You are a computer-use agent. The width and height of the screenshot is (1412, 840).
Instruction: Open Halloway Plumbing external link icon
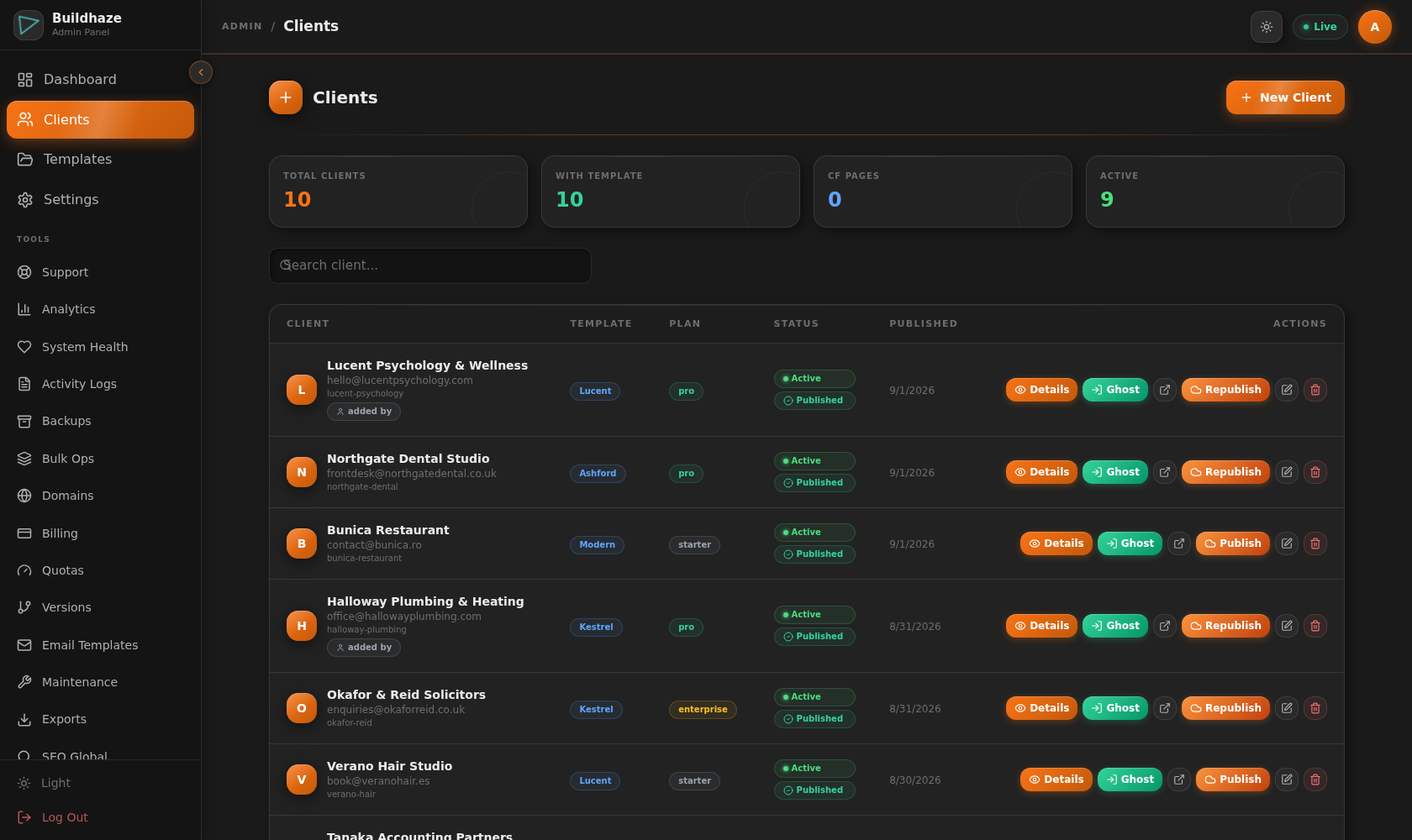1165,626
